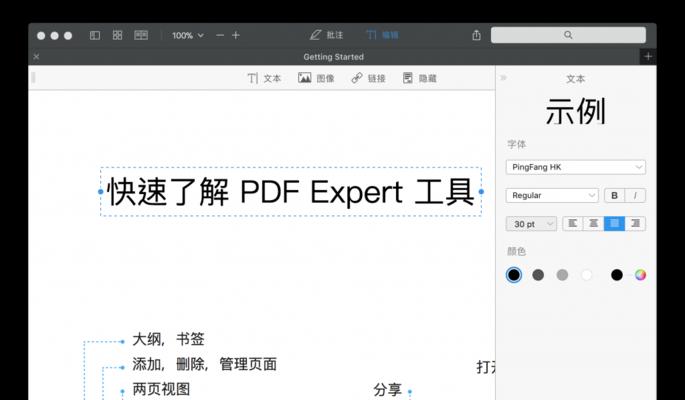Zoom out with the minus button
Image resolution: width=685 pixels, height=400 pixels.
(x=220, y=35)
